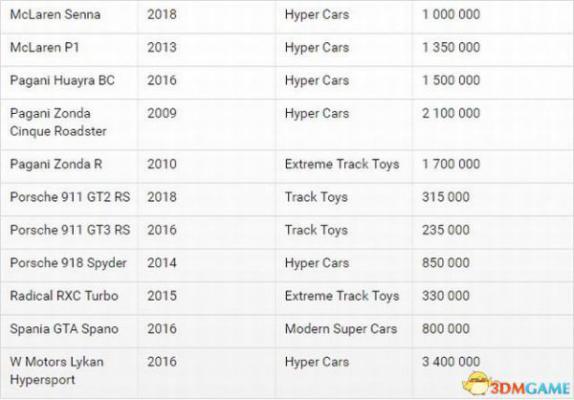The height and width of the screenshot is (400, 574).
Task: Select the Pagani Zonda R entry
Action: click(x=56, y=164)
